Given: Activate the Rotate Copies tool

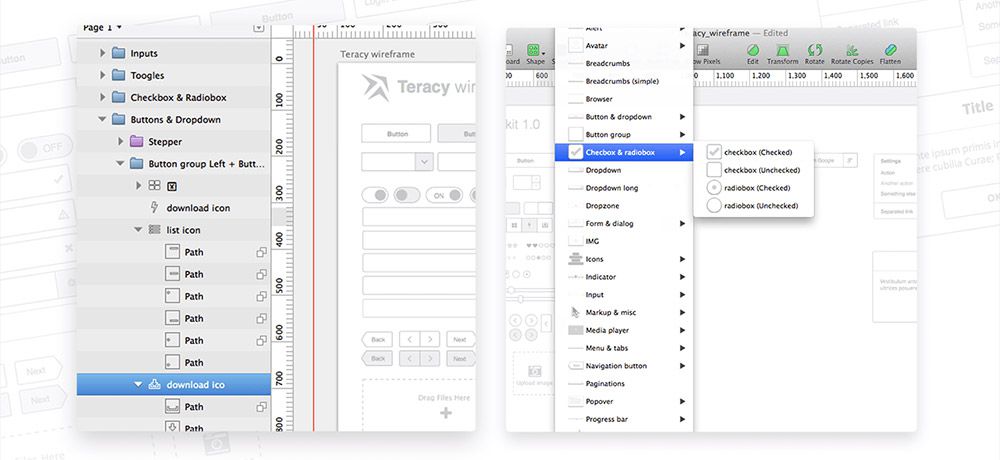Looking at the screenshot, I should [854, 50].
